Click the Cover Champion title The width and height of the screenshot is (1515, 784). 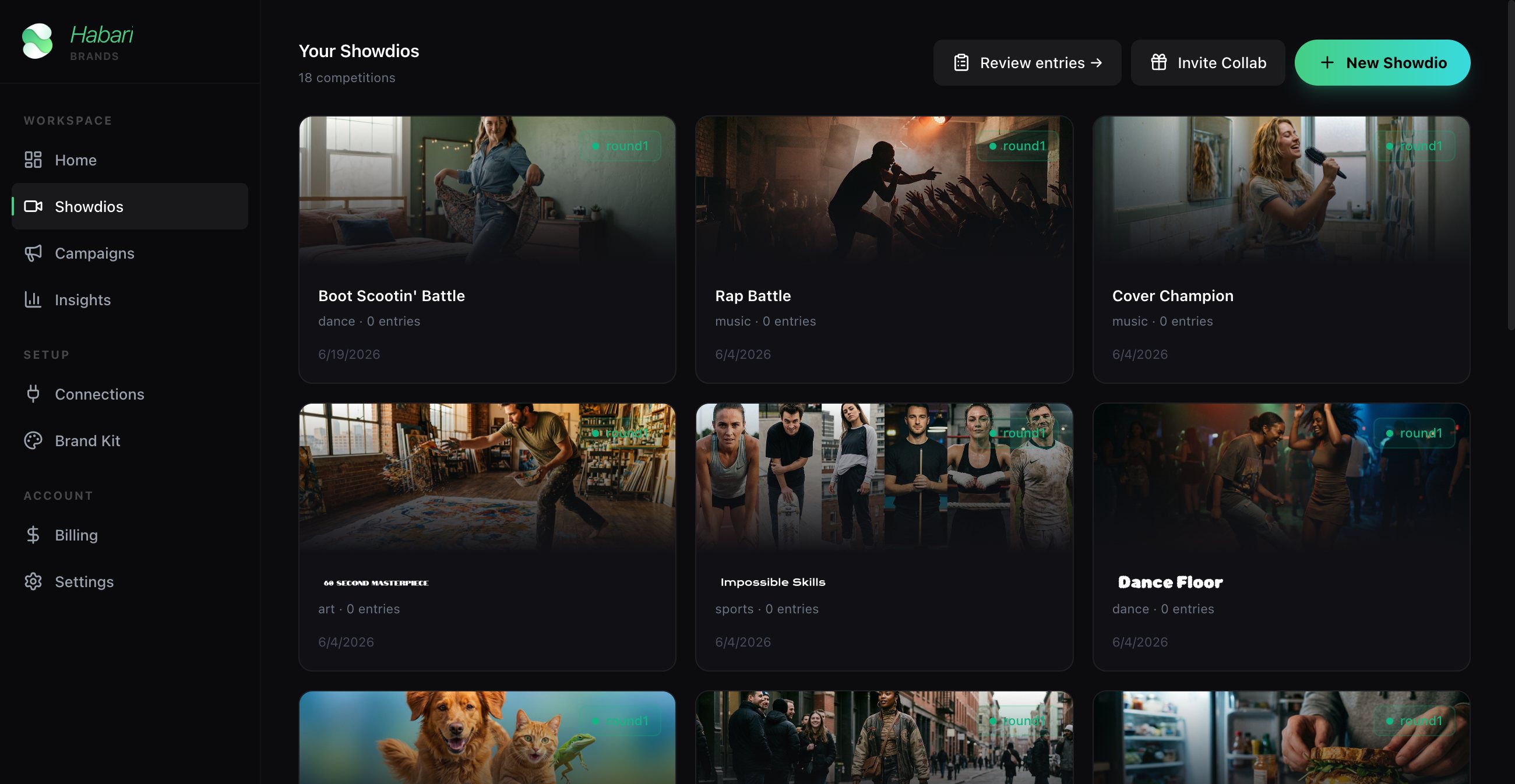(1173, 296)
